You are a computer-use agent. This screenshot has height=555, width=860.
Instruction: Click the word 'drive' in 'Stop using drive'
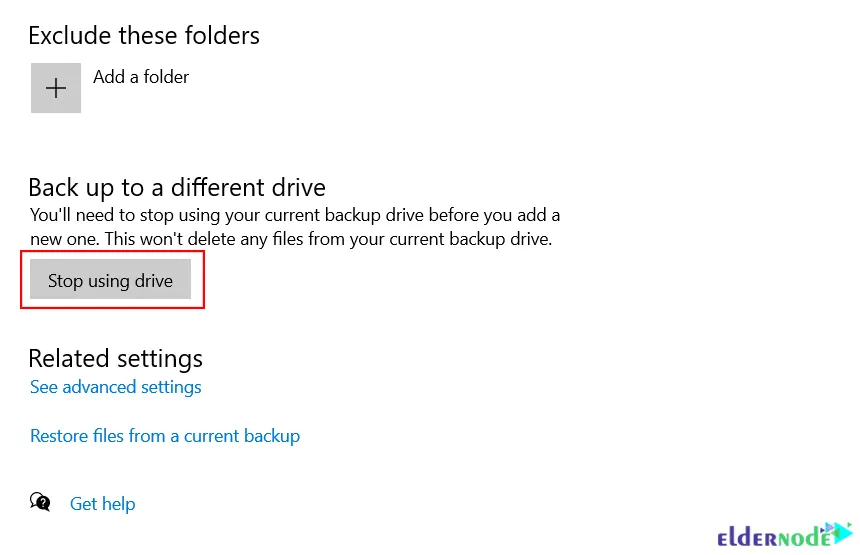pyautogui.click(x=154, y=281)
